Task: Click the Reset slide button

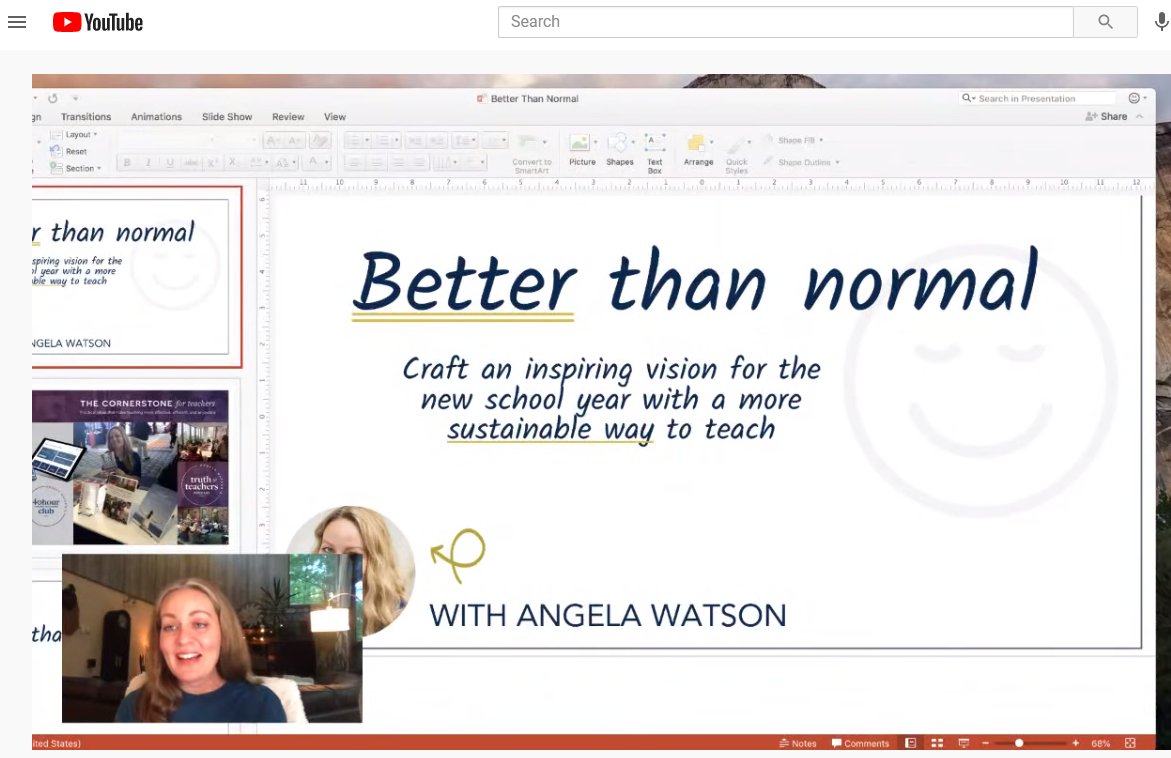Action: coord(68,151)
